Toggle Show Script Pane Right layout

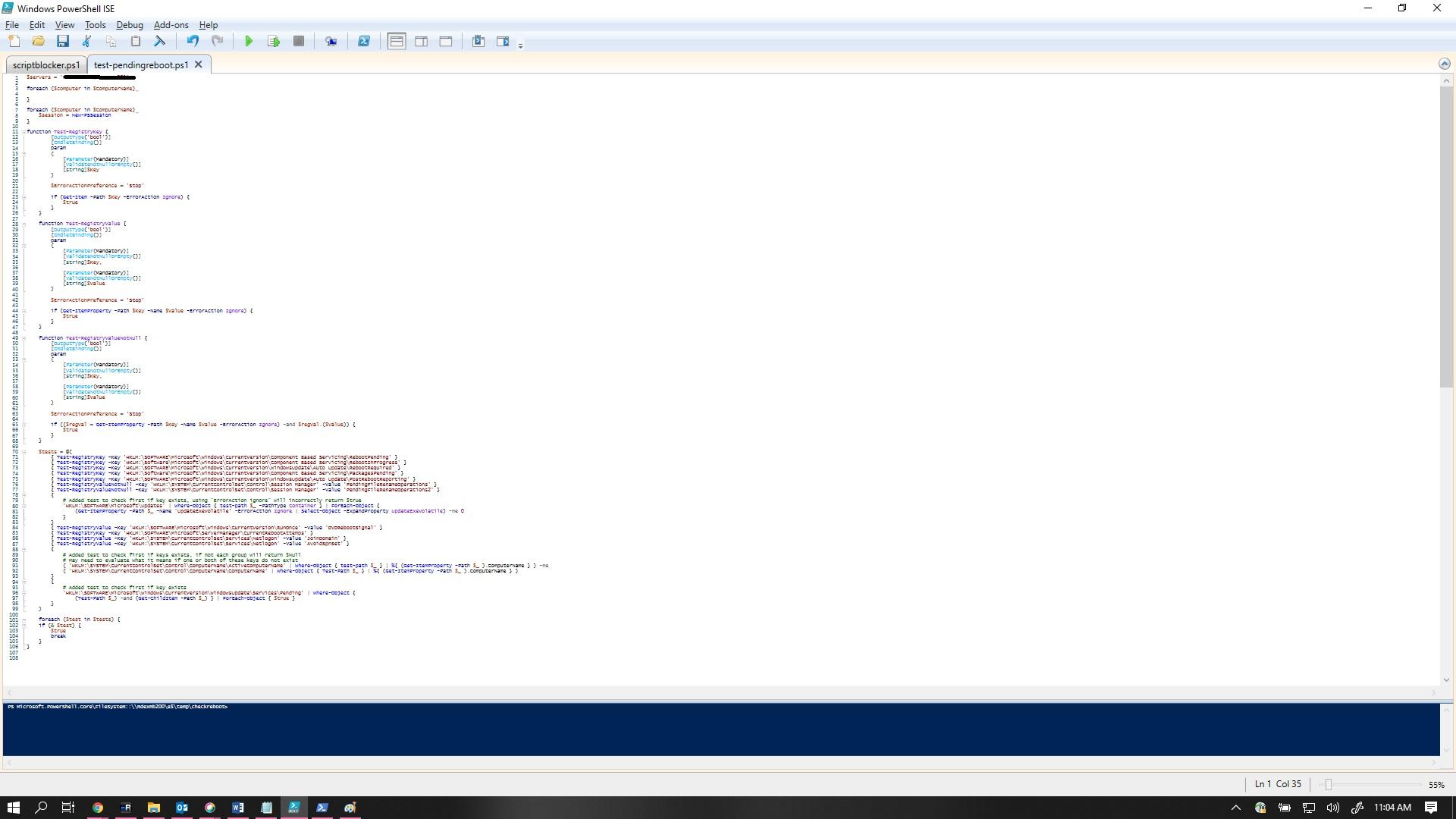click(x=422, y=42)
